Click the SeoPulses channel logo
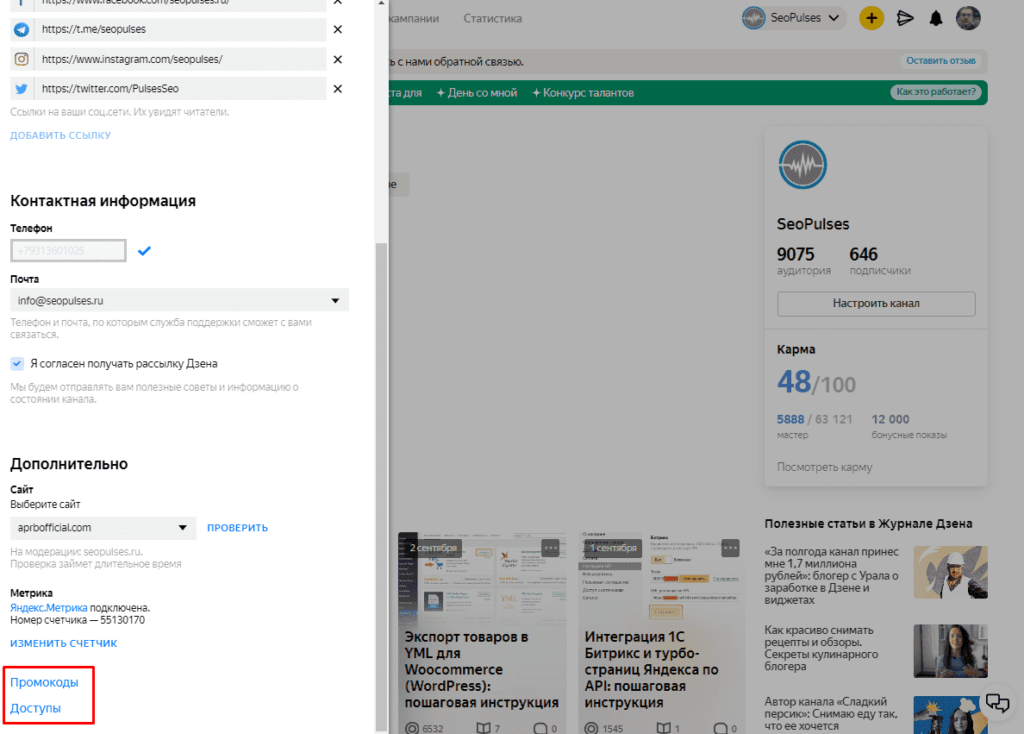Screen dimensions: 1024x734 (803, 165)
